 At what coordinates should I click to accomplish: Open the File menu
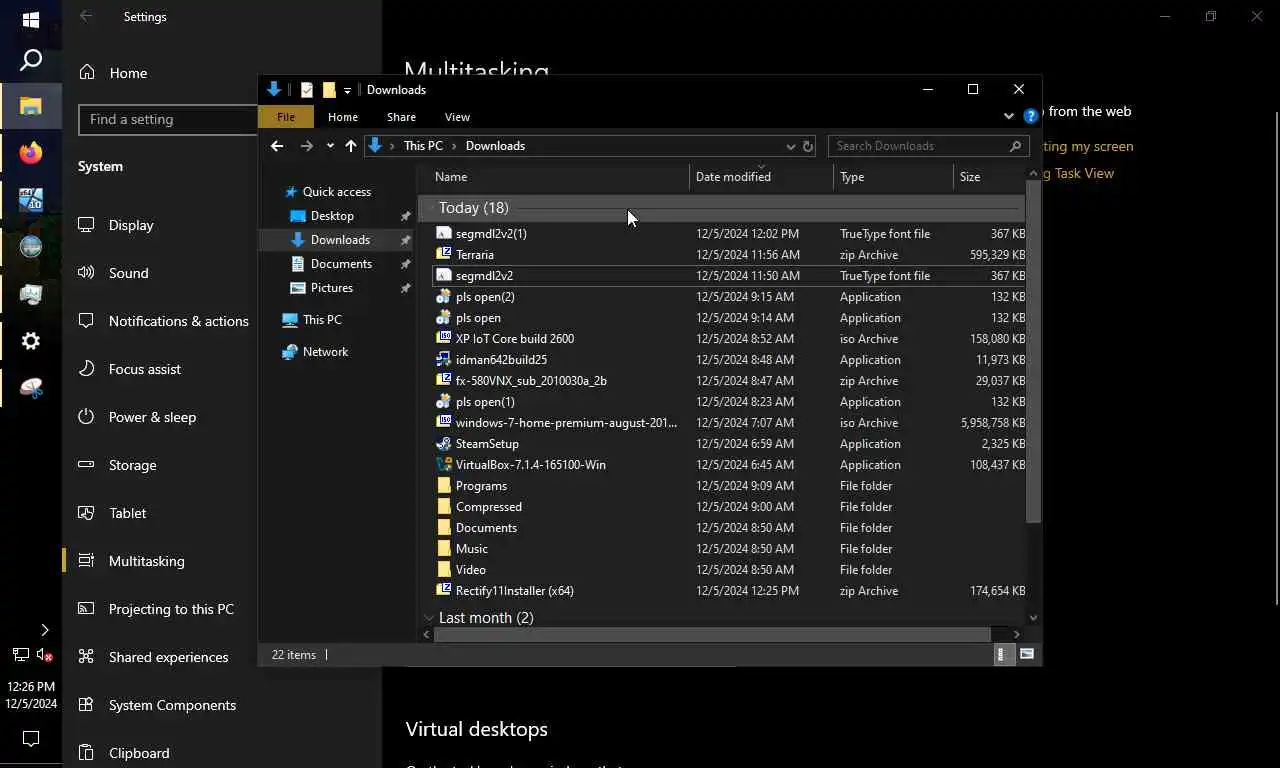[x=286, y=117]
